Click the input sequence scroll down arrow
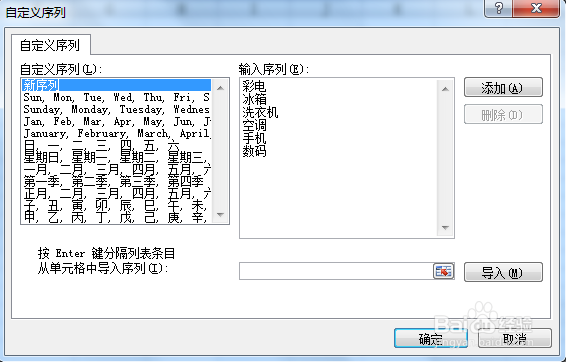The image size is (566, 362). click(445, 228)
